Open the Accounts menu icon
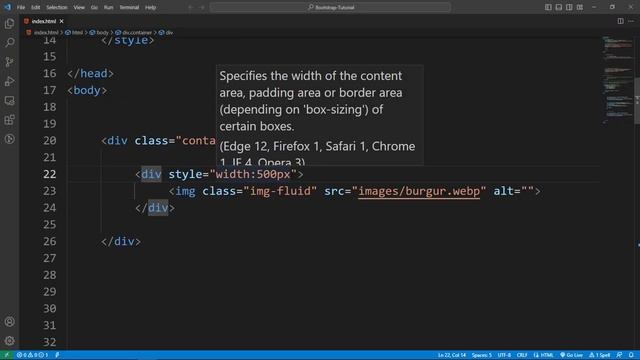 pyautogui.click(x=9, y=322)
